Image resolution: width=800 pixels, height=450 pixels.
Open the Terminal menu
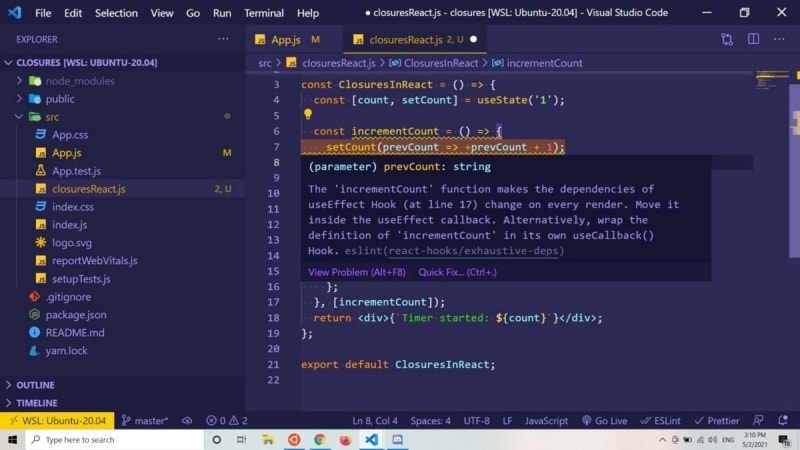264,13
